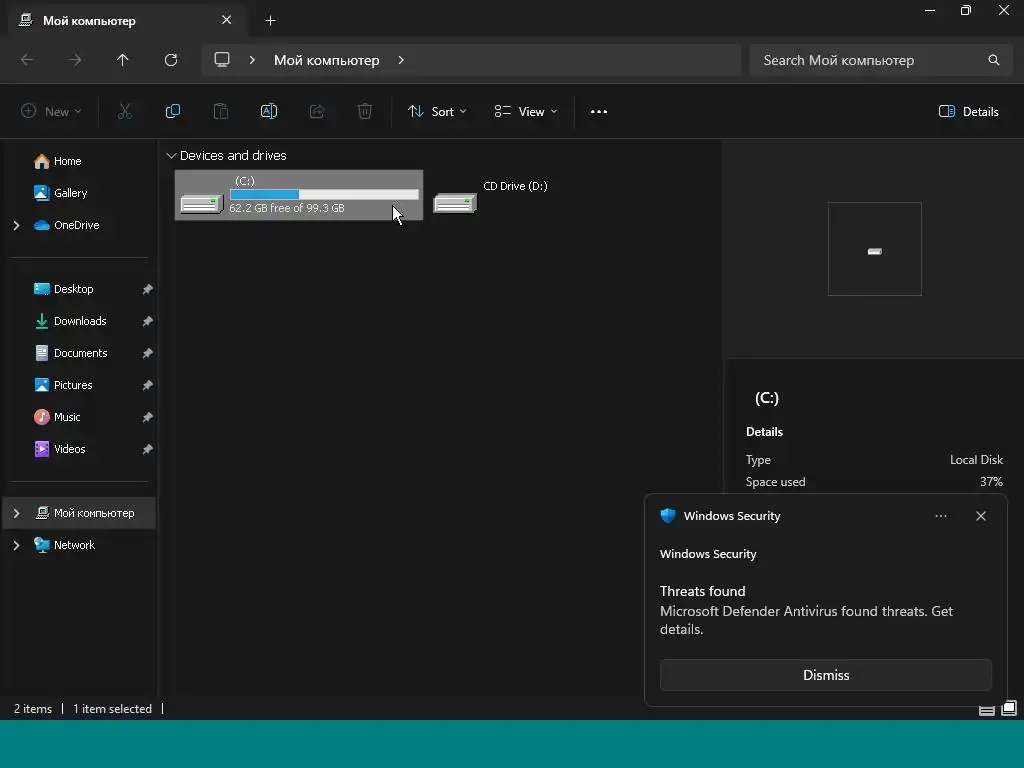Open the Threats found notification message

(x=807, y=610)
